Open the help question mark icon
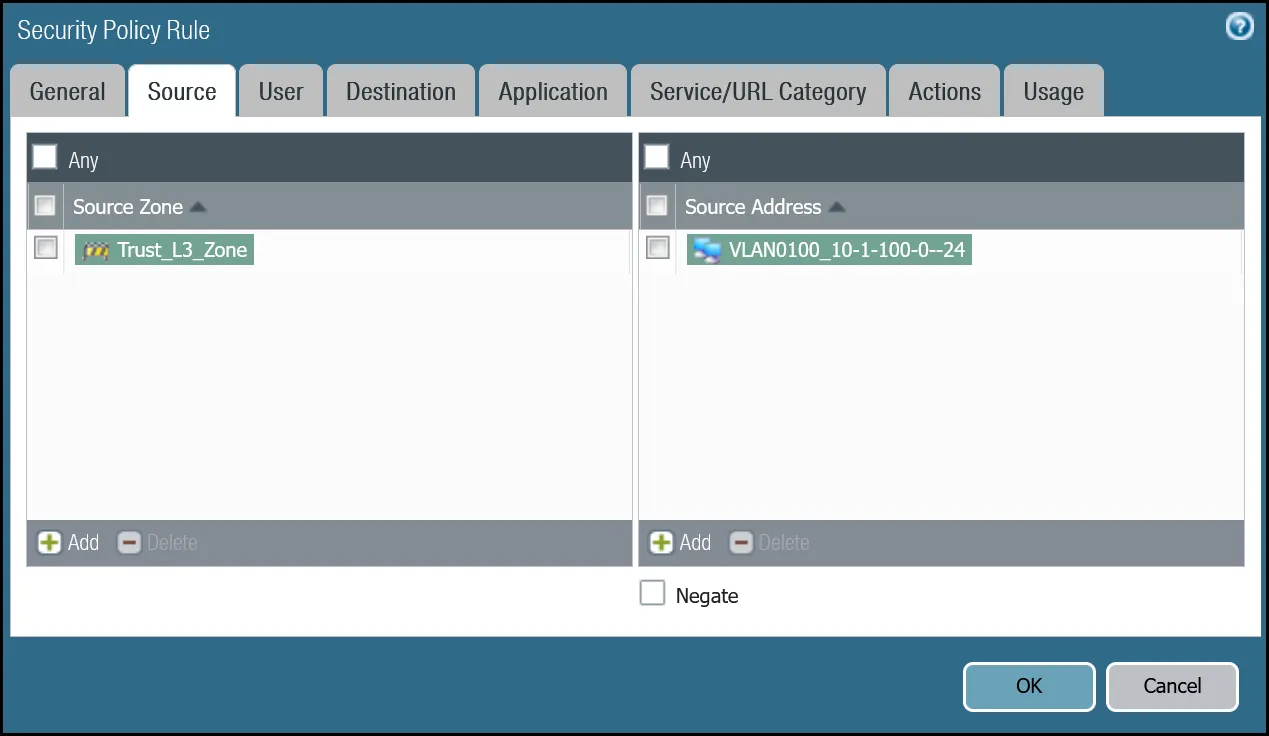The image size is (1269, 736). (1239, 27)
